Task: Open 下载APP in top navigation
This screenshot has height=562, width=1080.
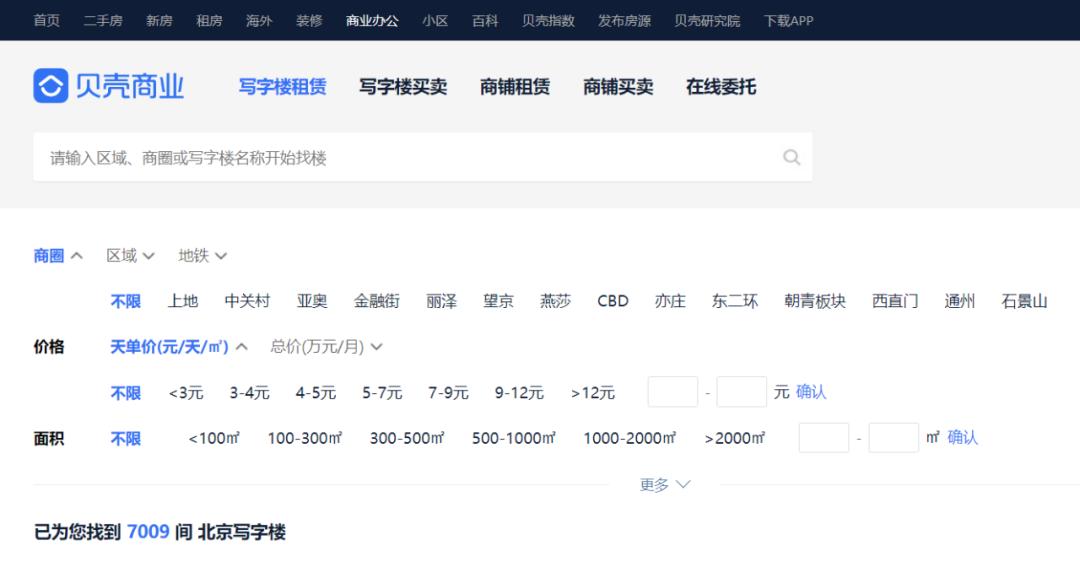Action: (x=789, y=21)
